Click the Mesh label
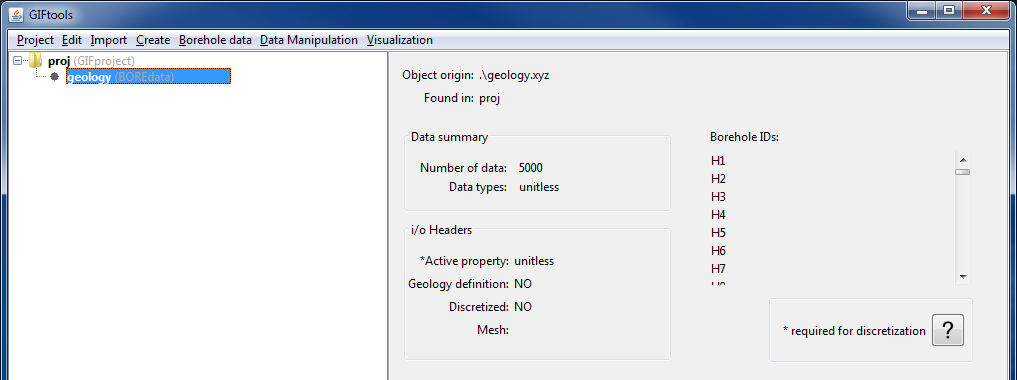 (x=492, y=330)
